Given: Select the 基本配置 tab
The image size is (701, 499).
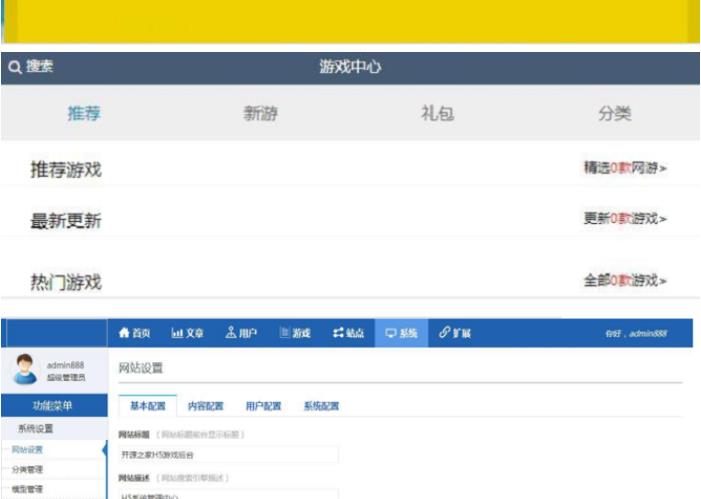Looking at the screenshot, I should pyautogui.click(x=148, y=406).
